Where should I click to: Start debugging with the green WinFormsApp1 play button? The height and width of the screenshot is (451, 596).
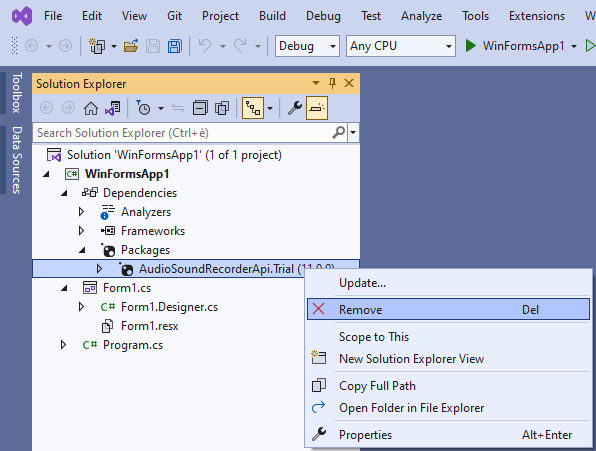pyautogui.click(x=471, y=46)
